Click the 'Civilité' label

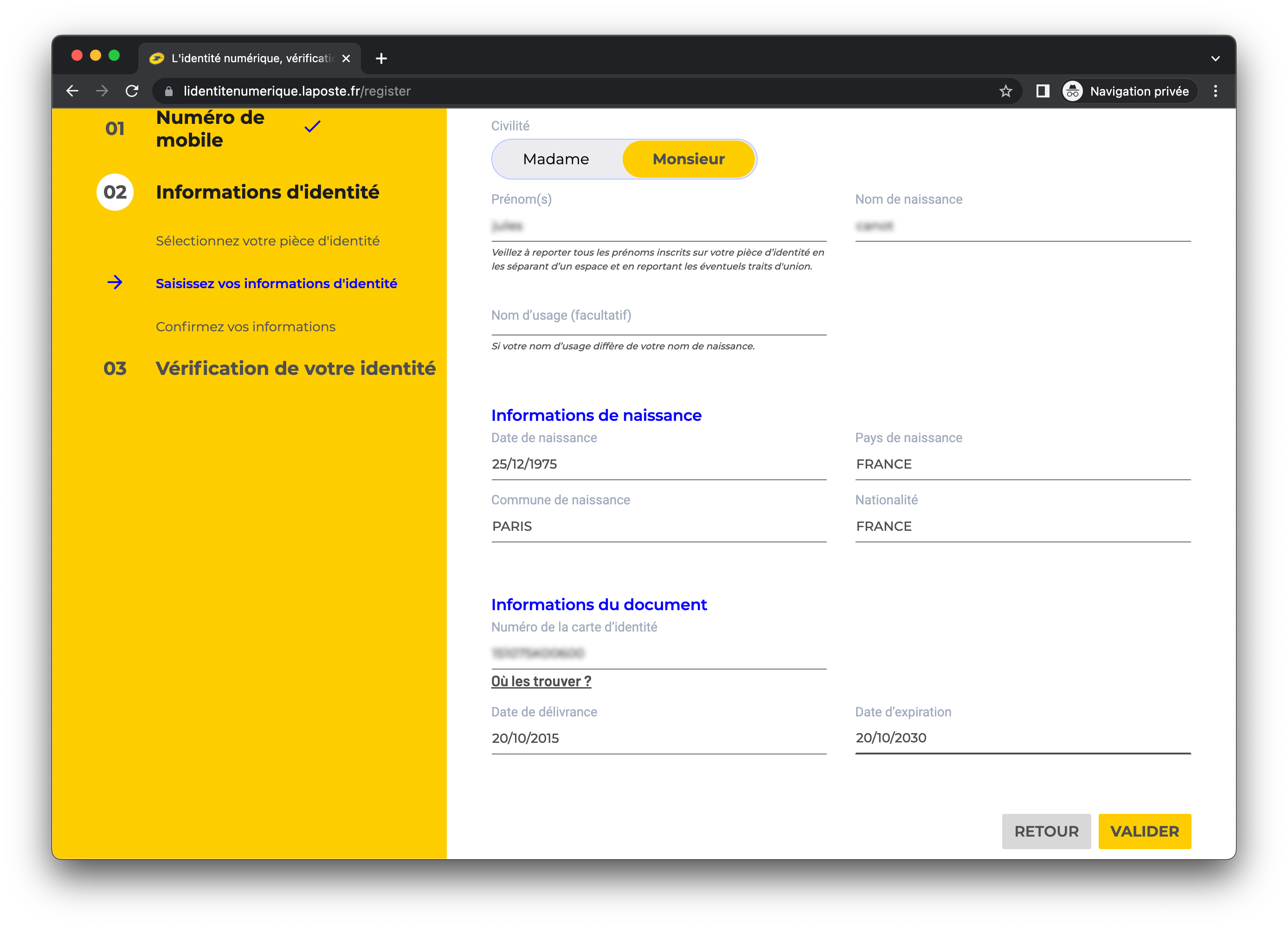point(510,126)
